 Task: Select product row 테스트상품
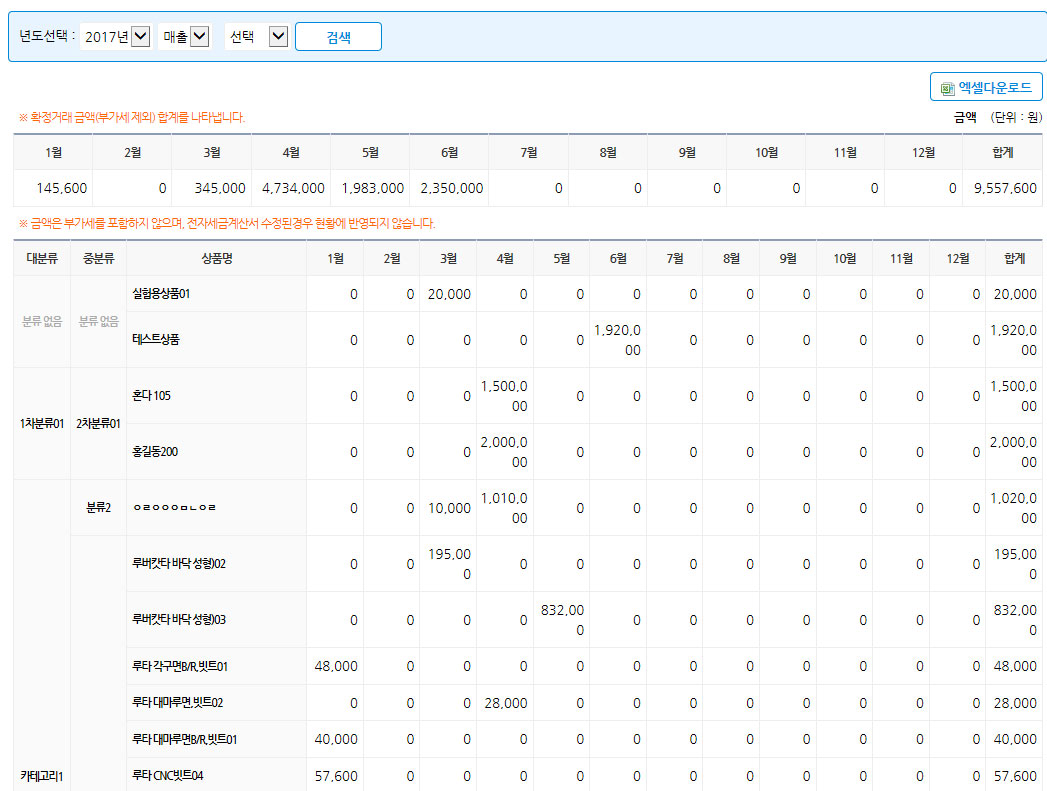tap(156, 340)
